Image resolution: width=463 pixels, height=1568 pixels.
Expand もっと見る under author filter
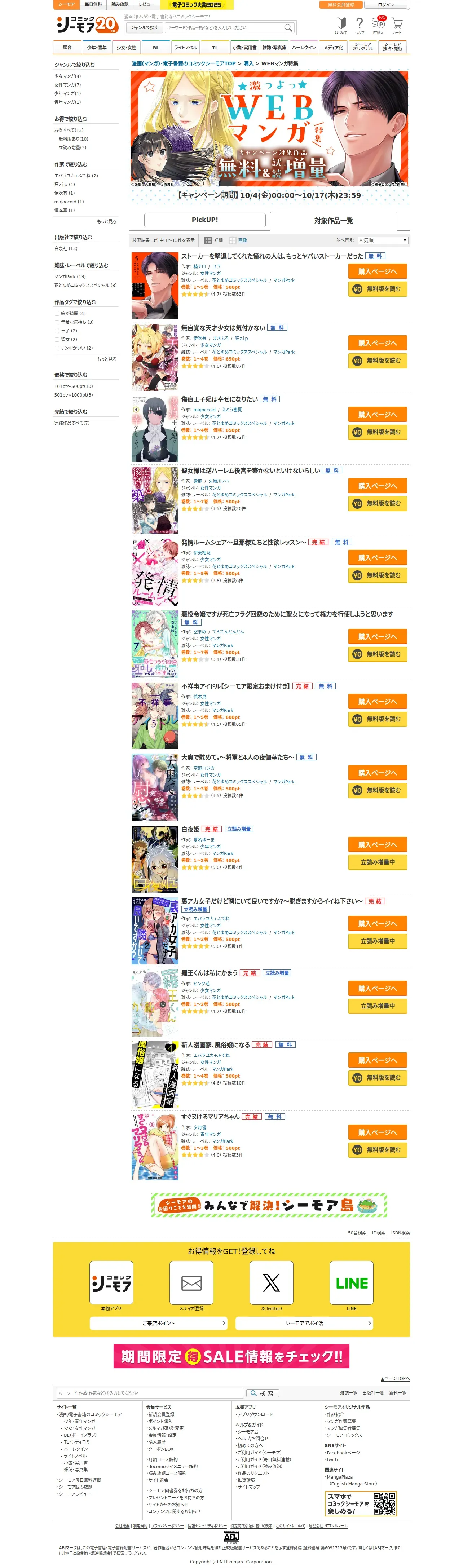pyautogui.click(x=106, y=222)
